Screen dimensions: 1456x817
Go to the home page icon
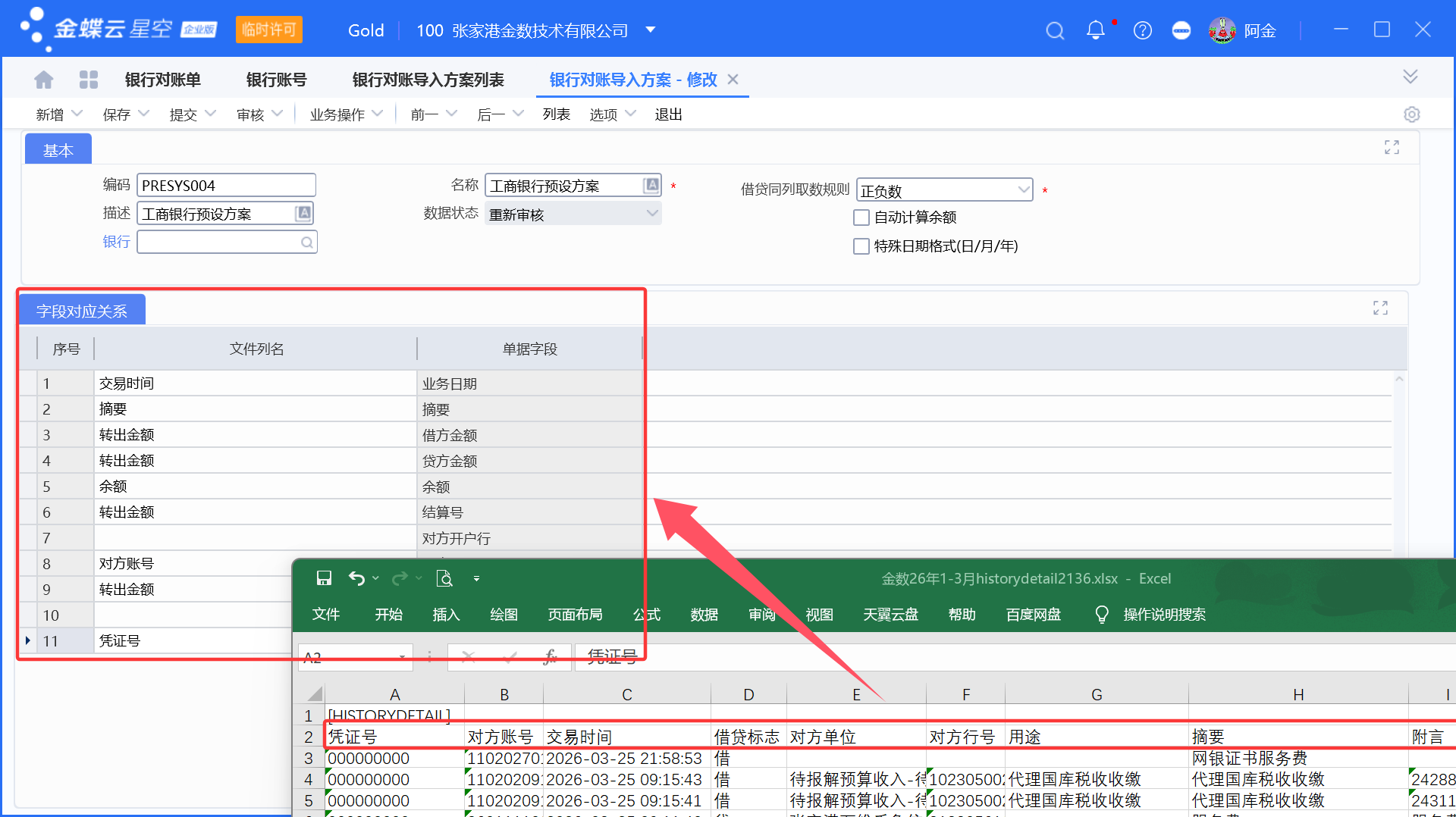(x=44, y=80)
